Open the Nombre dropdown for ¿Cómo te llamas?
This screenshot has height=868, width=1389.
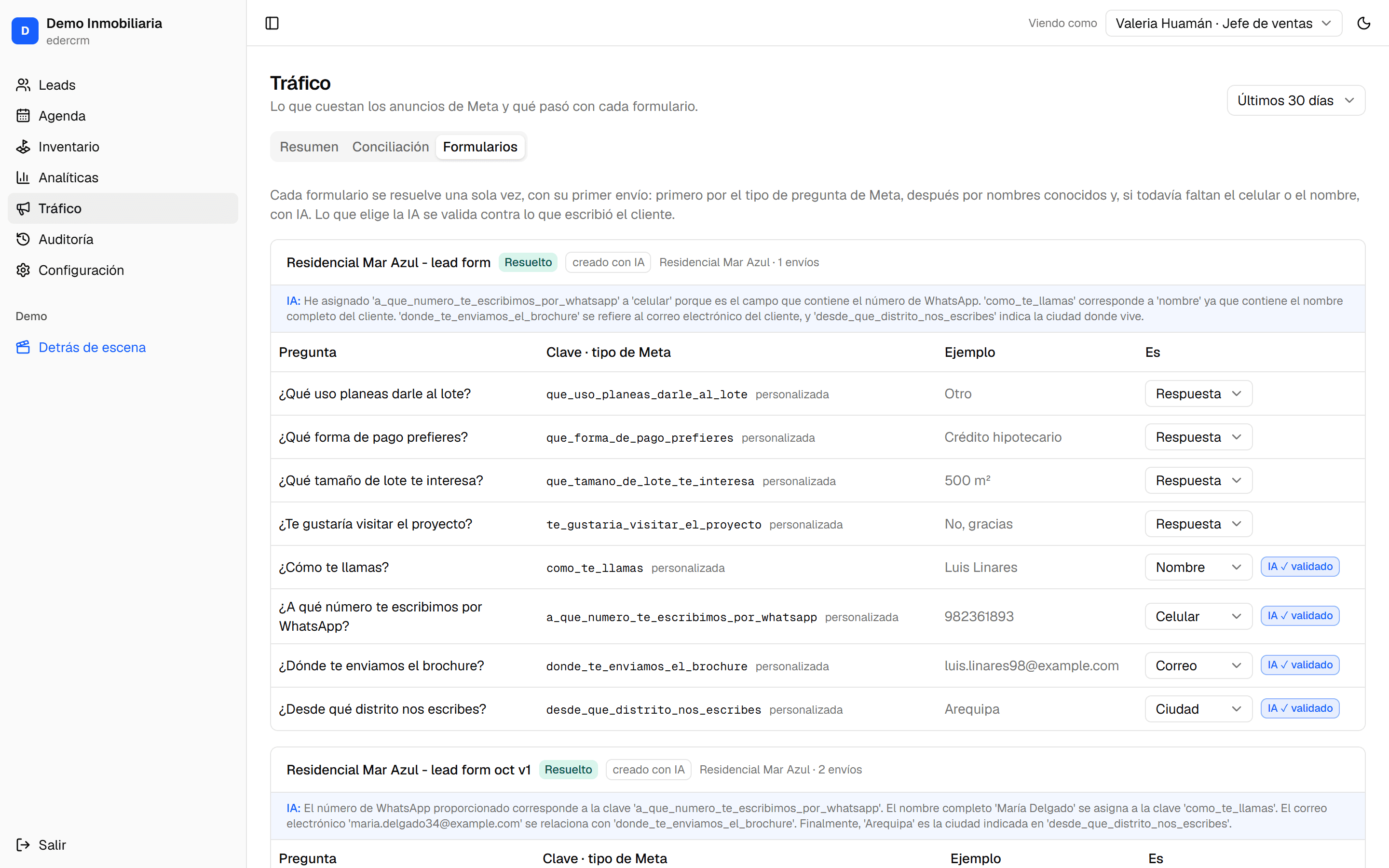pos(1198,567)
